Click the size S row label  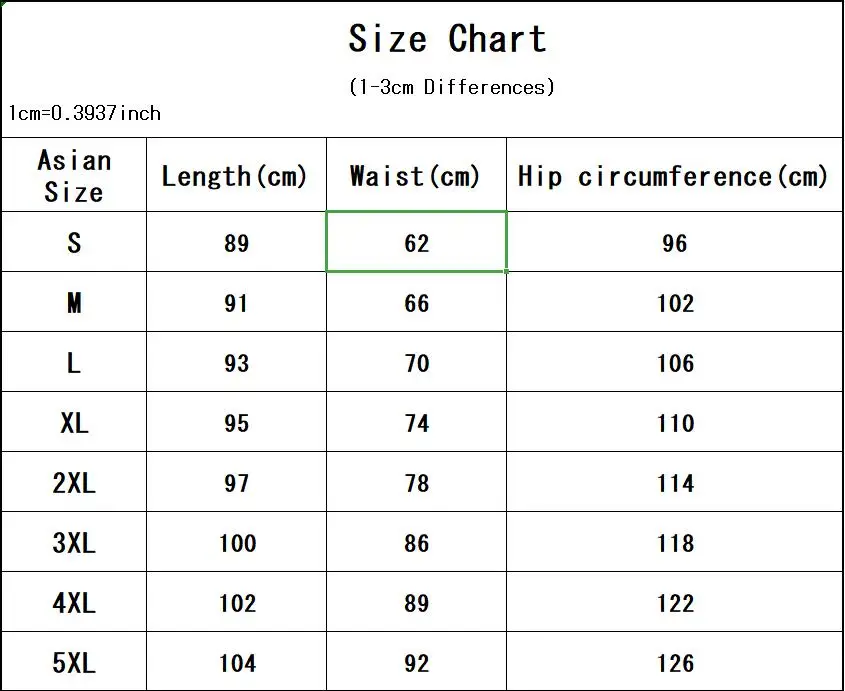click(74, 241)
